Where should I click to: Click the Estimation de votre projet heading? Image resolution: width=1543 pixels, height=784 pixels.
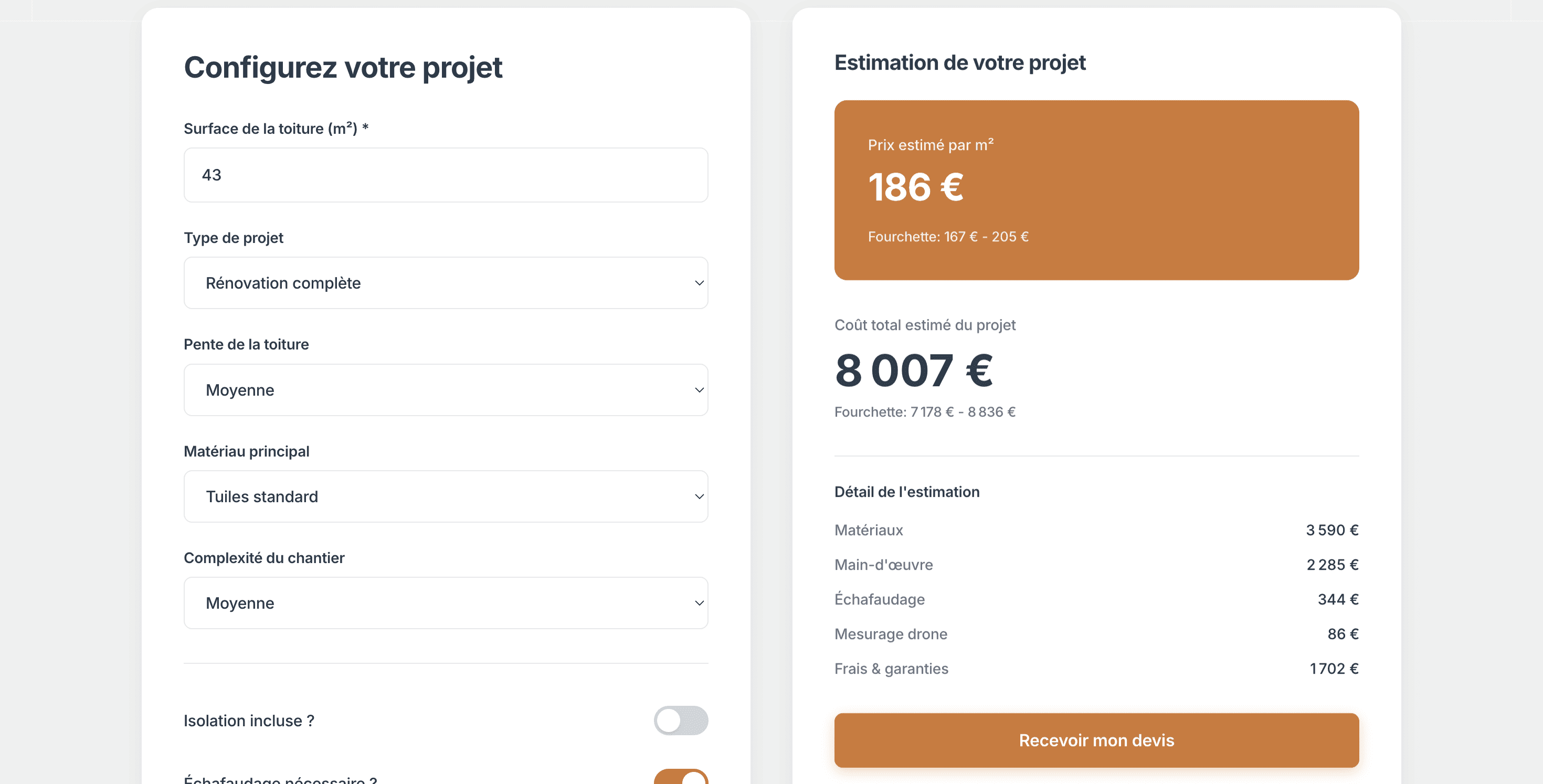coord(959,63)
